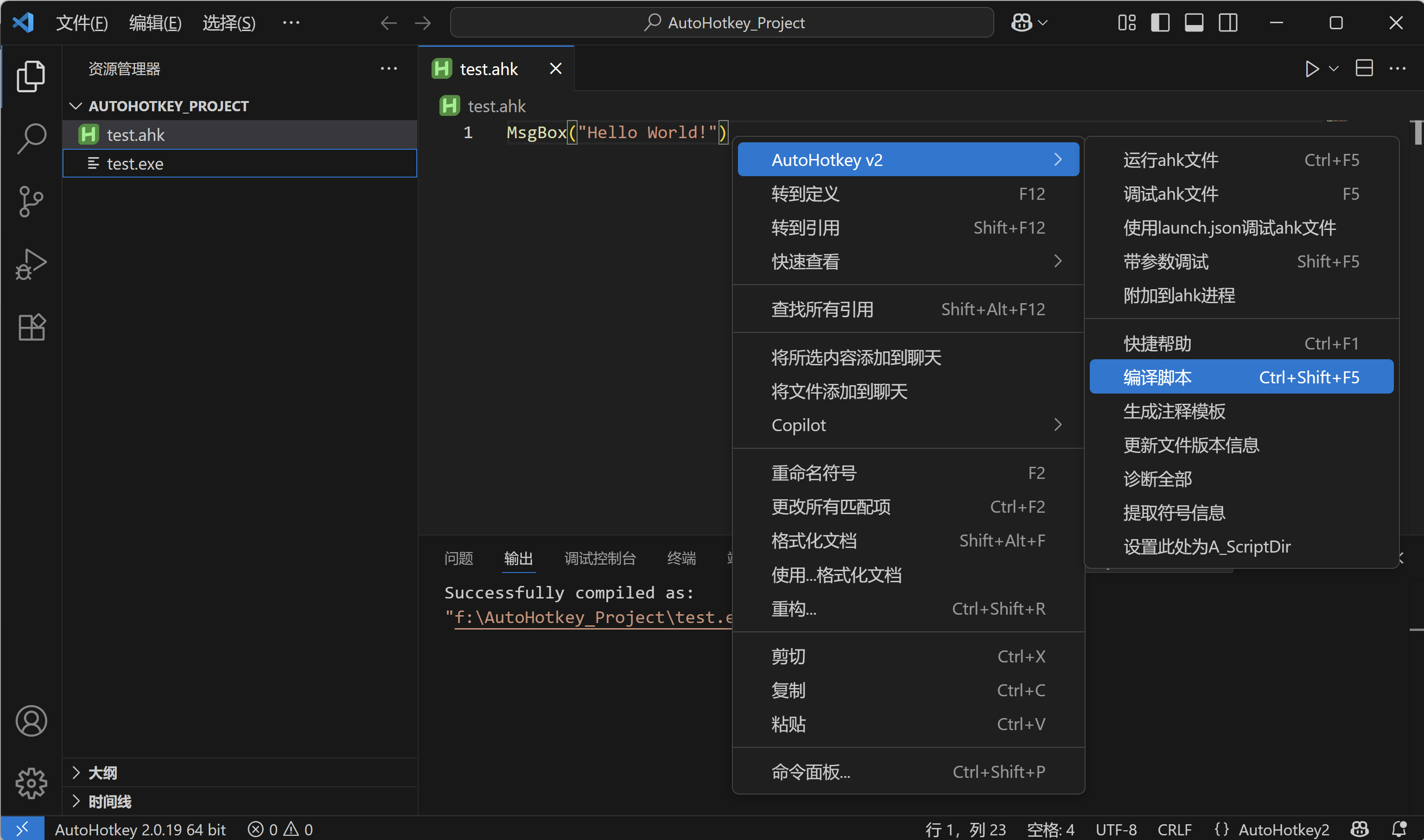This screenshot has width=1424, height=840.
Task: Navigate back with the left arrow
Action: [388, 23]
